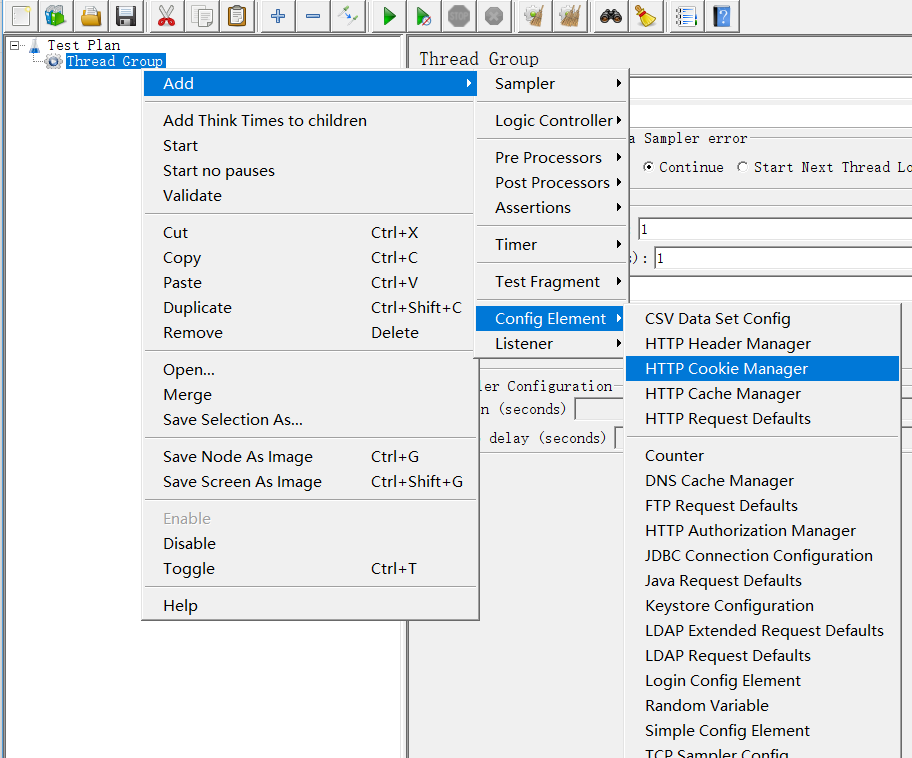
Task: Choose Save Screen As Image
Action: pyautogui.click(x=310, y=482)
